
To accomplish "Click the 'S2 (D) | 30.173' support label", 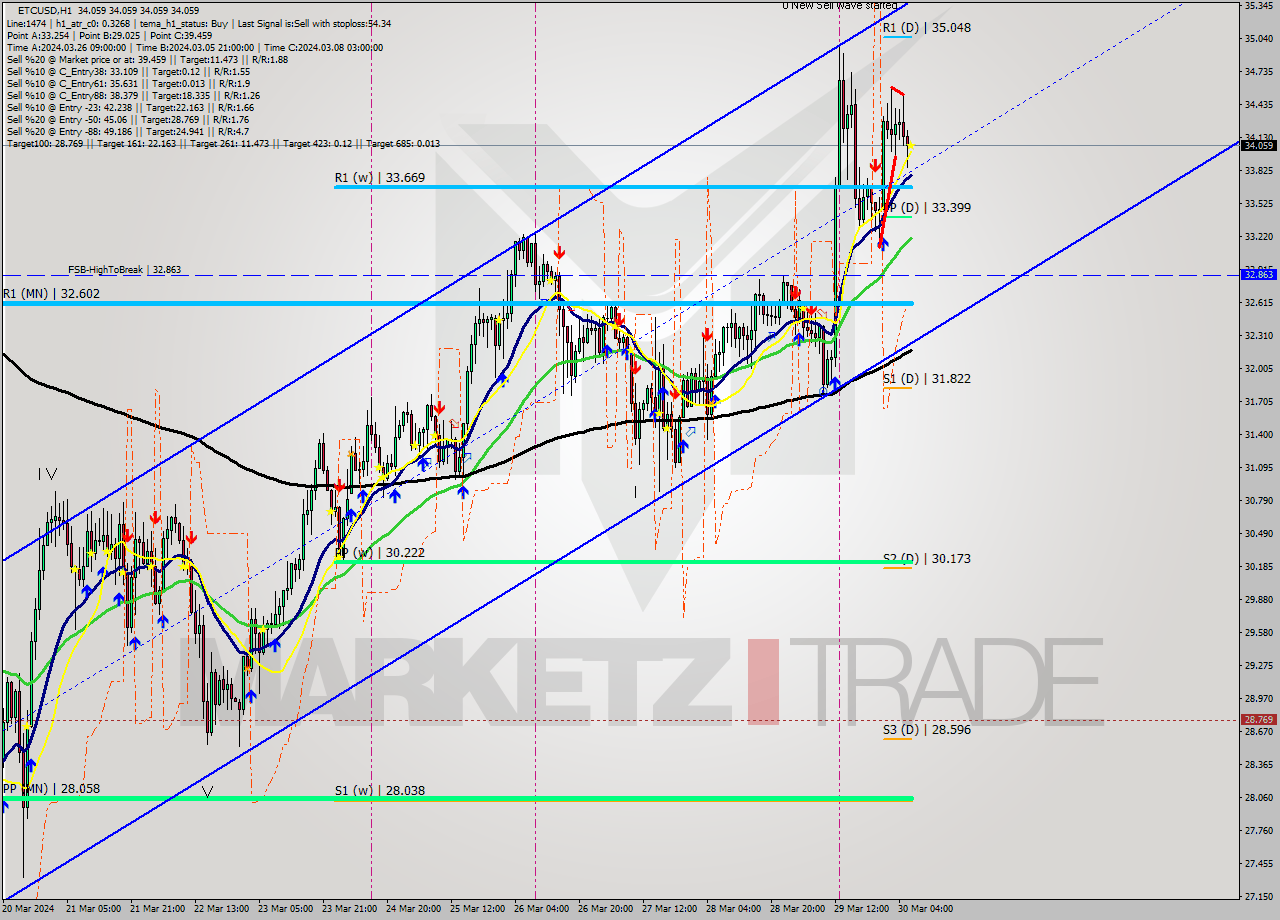I will tap(926, 559).
